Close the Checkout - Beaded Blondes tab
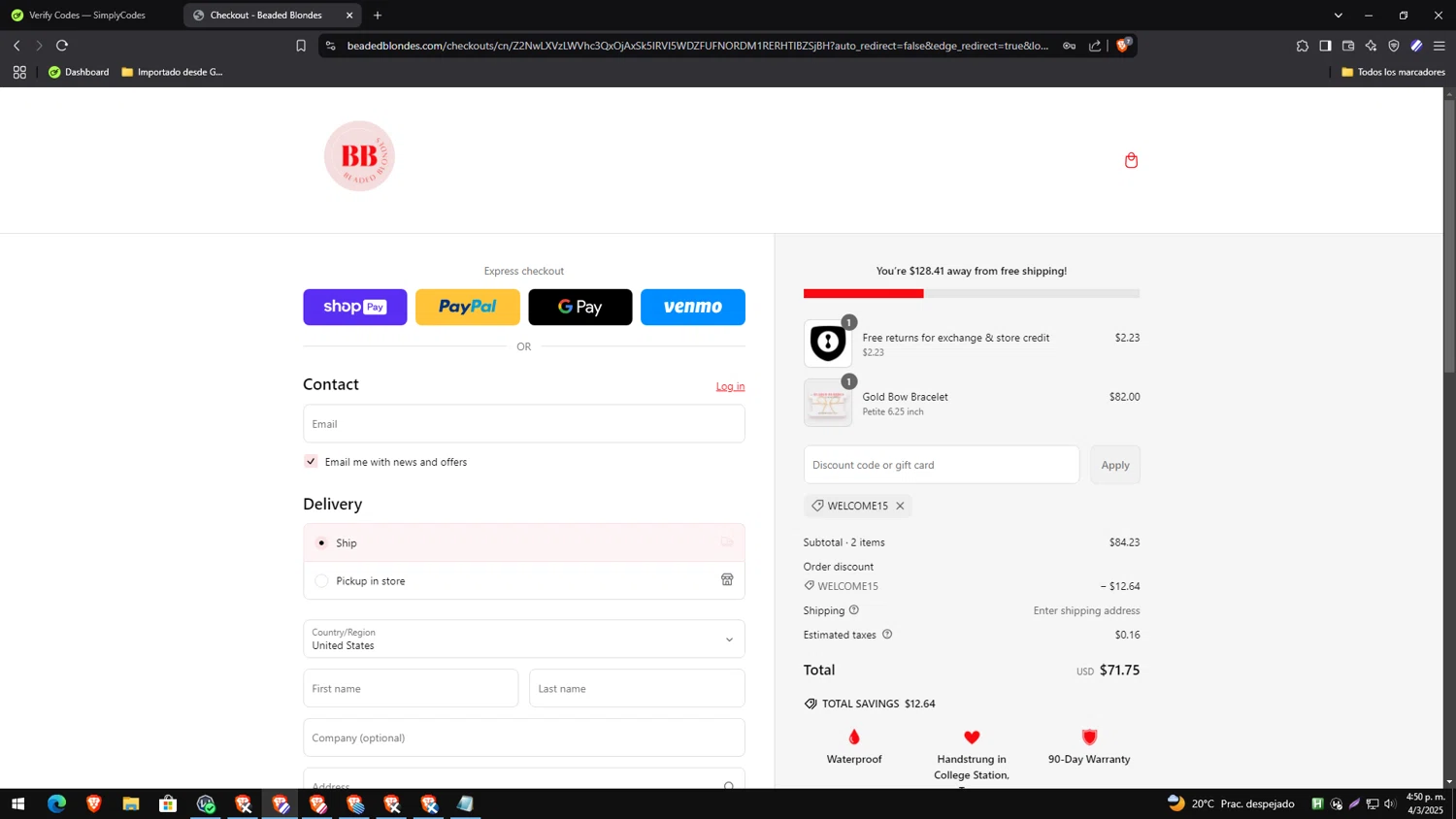The image size is (1456, 819). click(x=349, y=16)
